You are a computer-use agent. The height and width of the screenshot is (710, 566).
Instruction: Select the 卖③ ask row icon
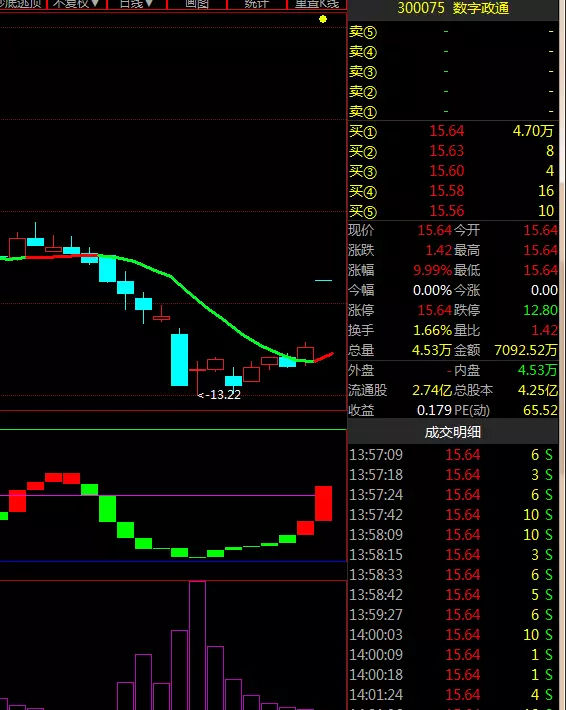point(363,72)
